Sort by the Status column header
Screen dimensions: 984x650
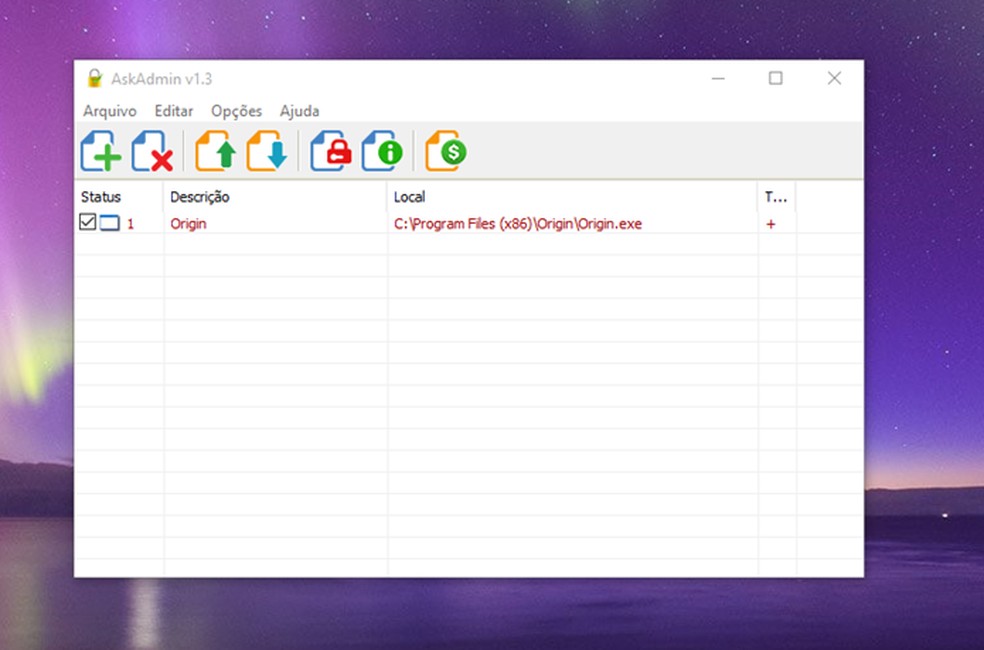click(119, 197)
